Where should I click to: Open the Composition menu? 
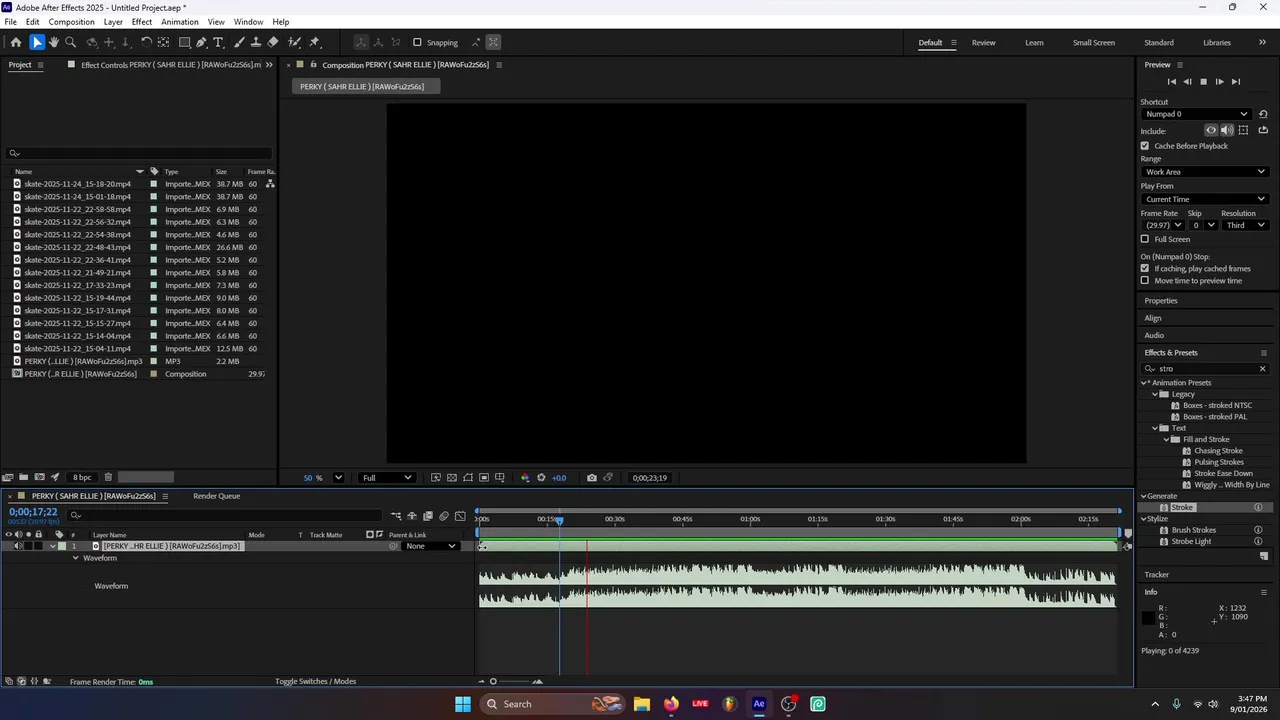pos(71,22)
